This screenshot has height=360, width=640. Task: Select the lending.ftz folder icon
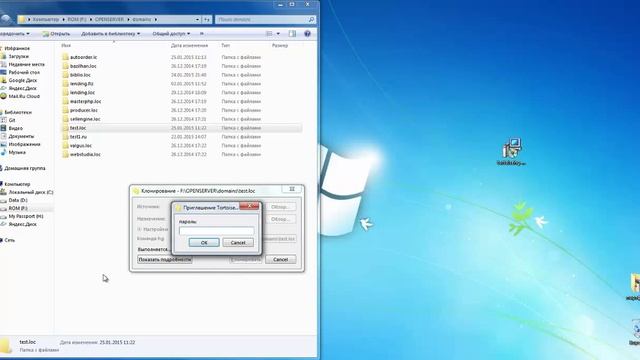point(65,84)
